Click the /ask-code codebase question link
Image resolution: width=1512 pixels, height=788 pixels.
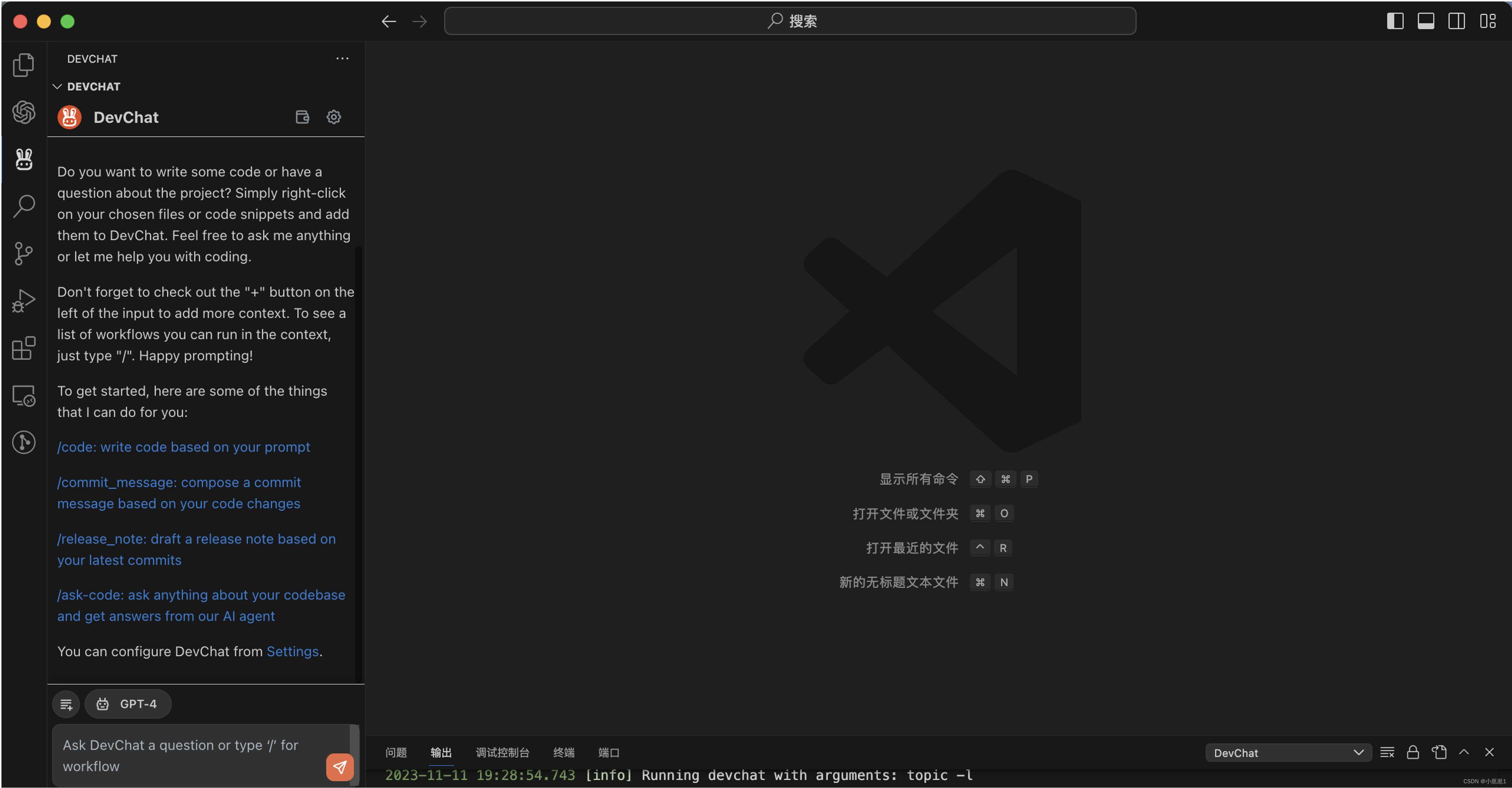[201, 606]
